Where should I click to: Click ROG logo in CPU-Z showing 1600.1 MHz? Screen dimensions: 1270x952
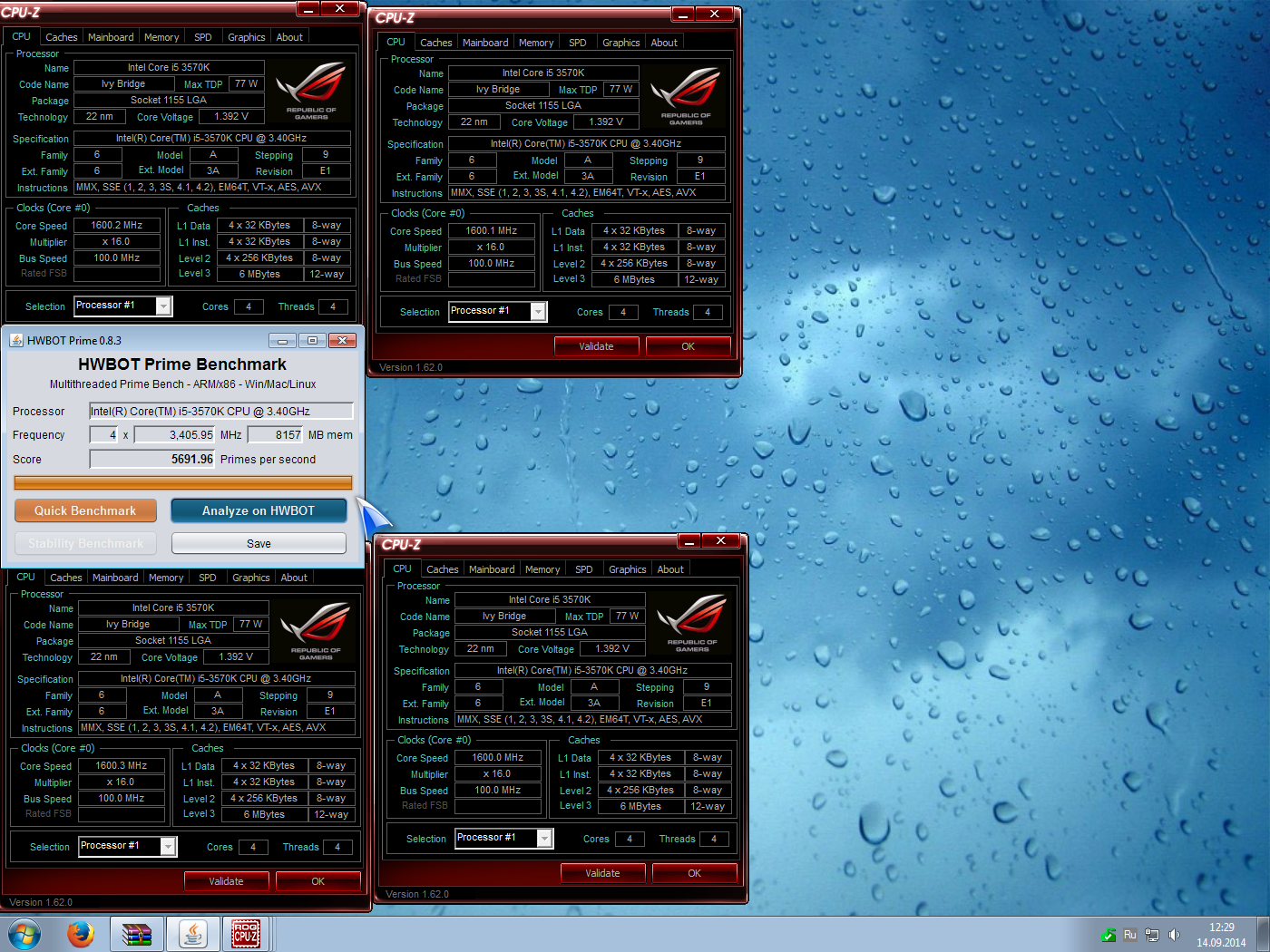click(686, 95)
